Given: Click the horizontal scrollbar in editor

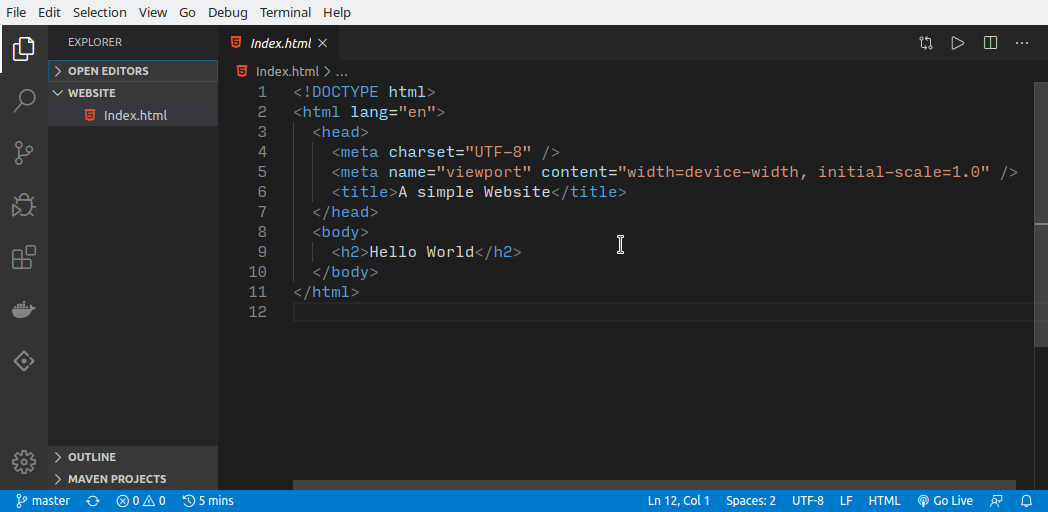Looking at the screenshot, I should 660,485.
